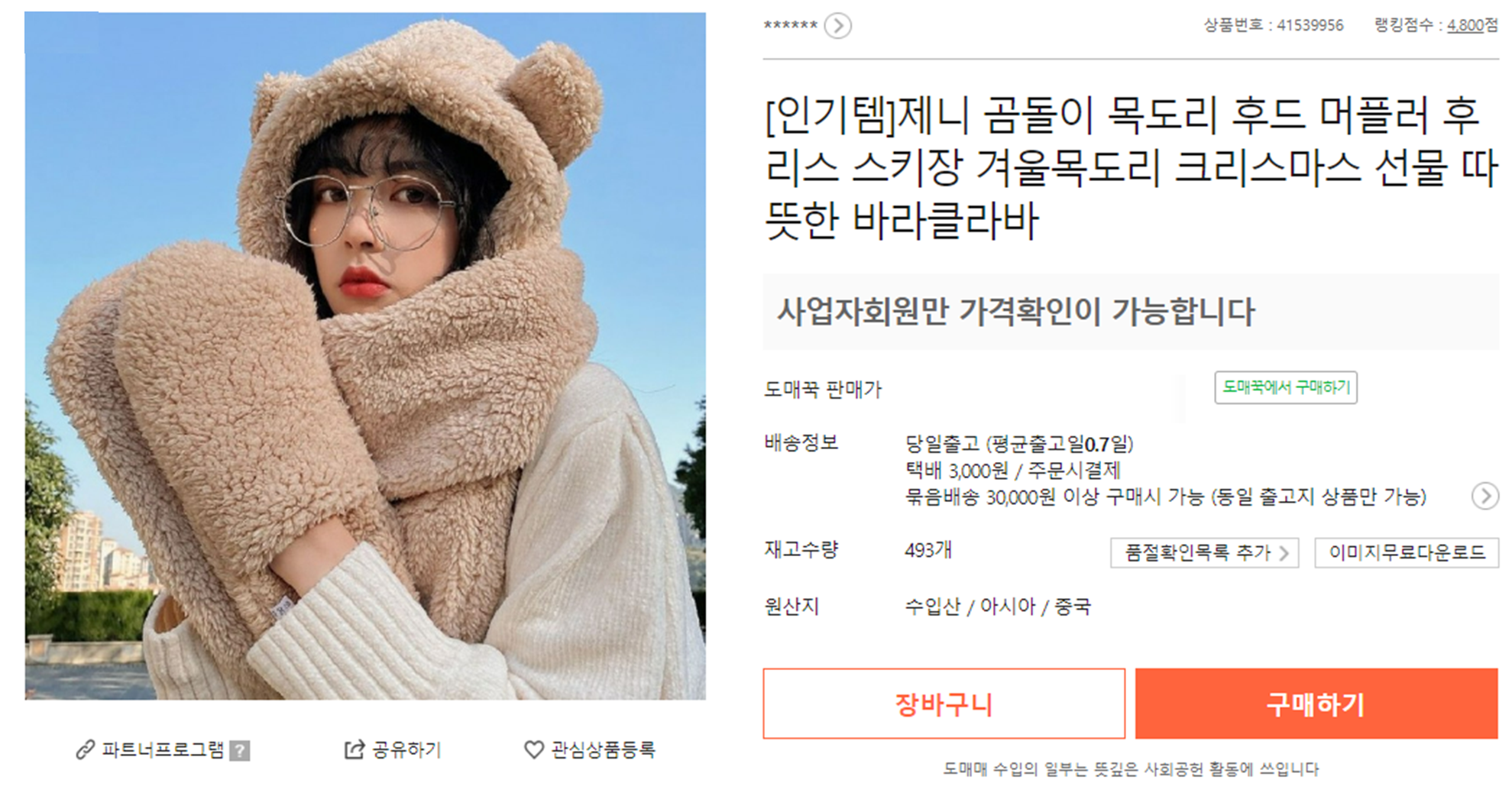
Task: Click the bear hood scarf product photo
Action: (365, 356)
